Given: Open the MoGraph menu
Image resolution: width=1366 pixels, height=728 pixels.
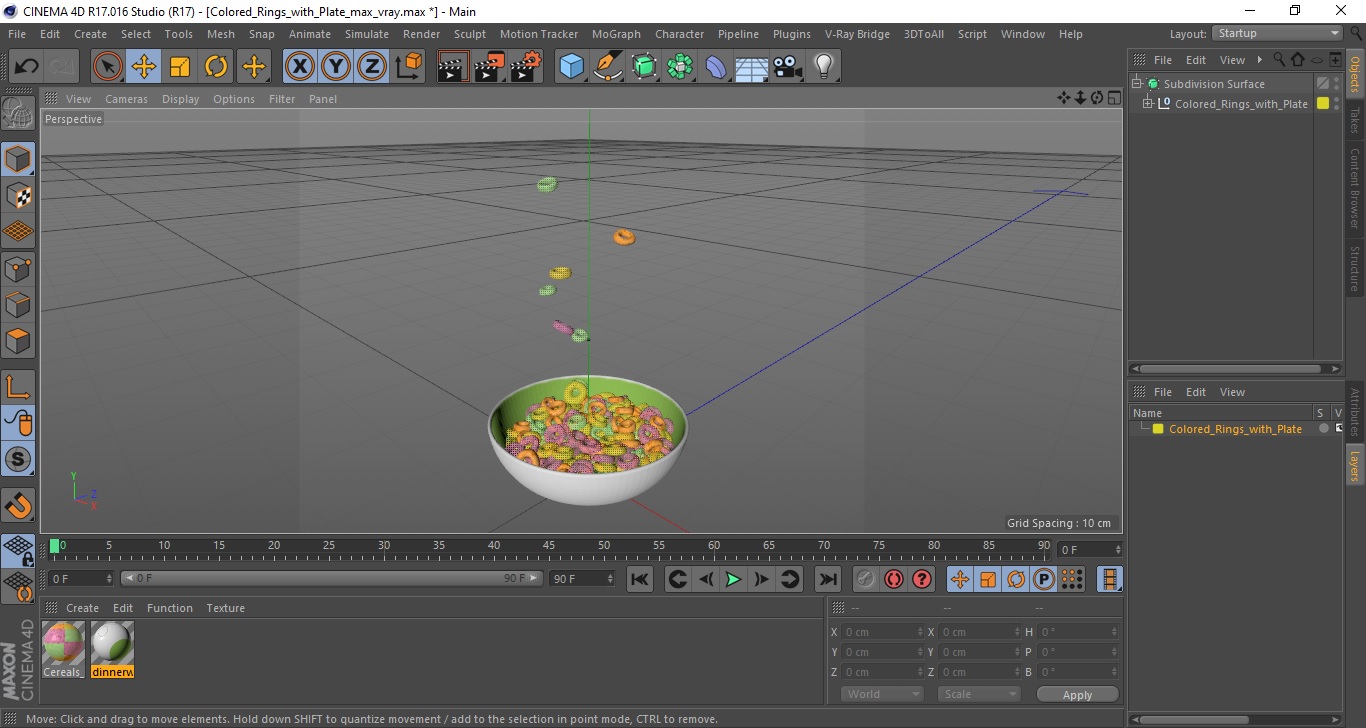Looking at the screenshot, I should (x=616, y=34).
